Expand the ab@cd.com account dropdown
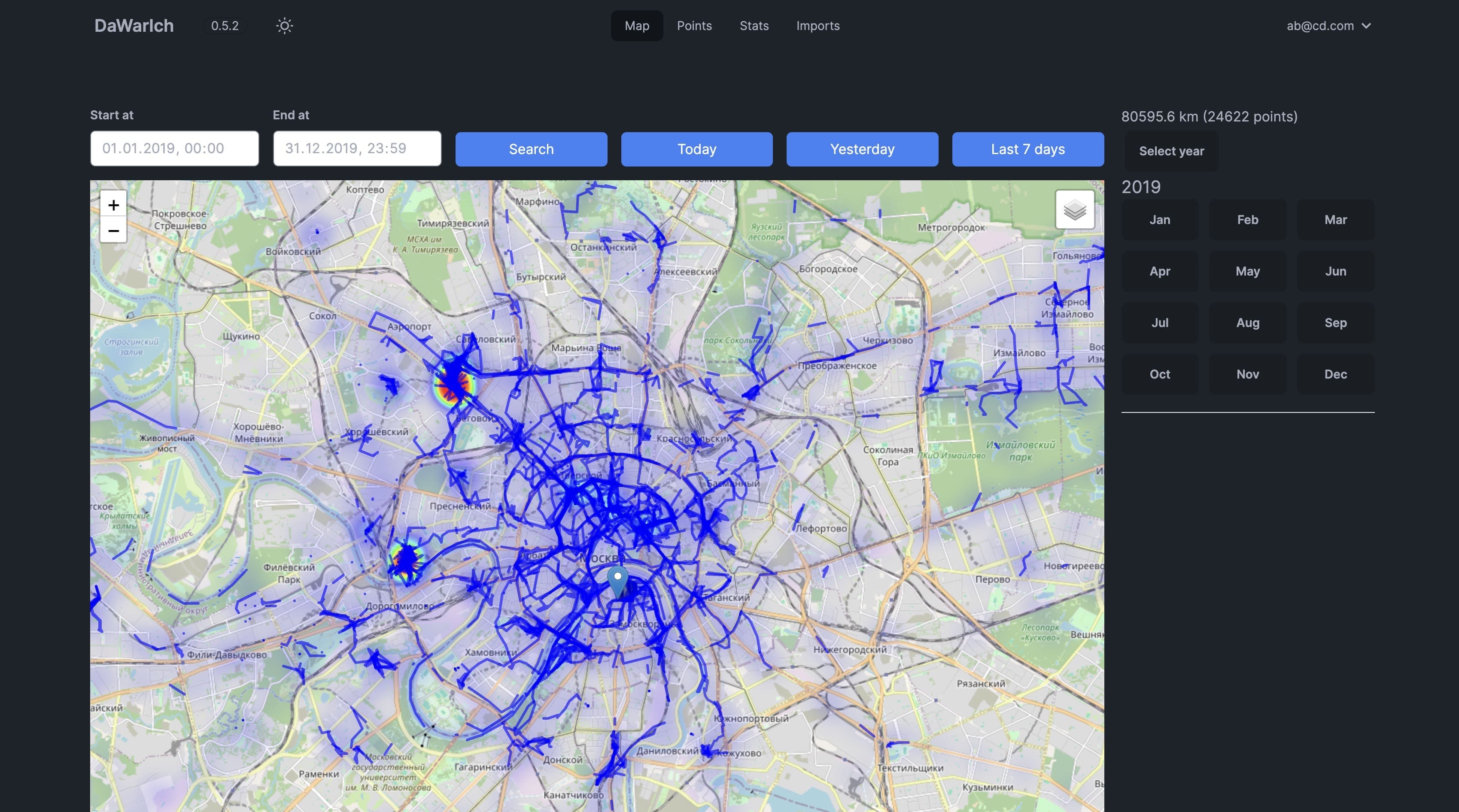 (1328, 25)
